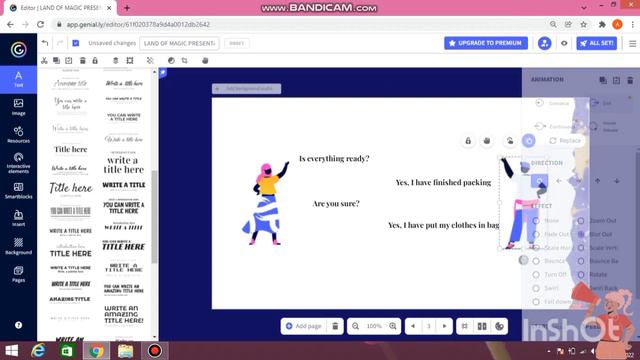Copy the selected element from the toolbar
Viewport: 640px width, 360px height.
click(x=56, y=60)
